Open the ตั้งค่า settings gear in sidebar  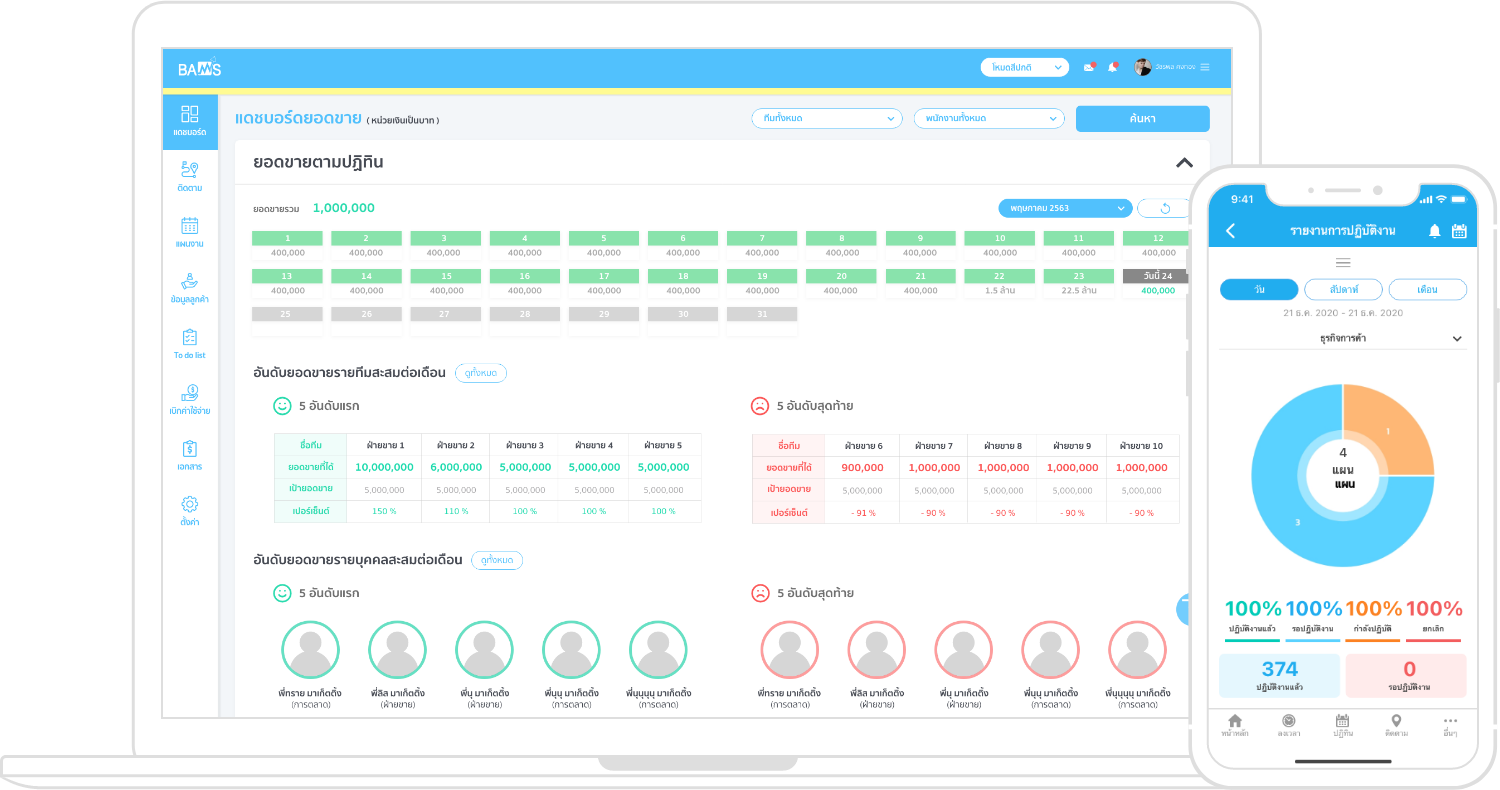190,511
